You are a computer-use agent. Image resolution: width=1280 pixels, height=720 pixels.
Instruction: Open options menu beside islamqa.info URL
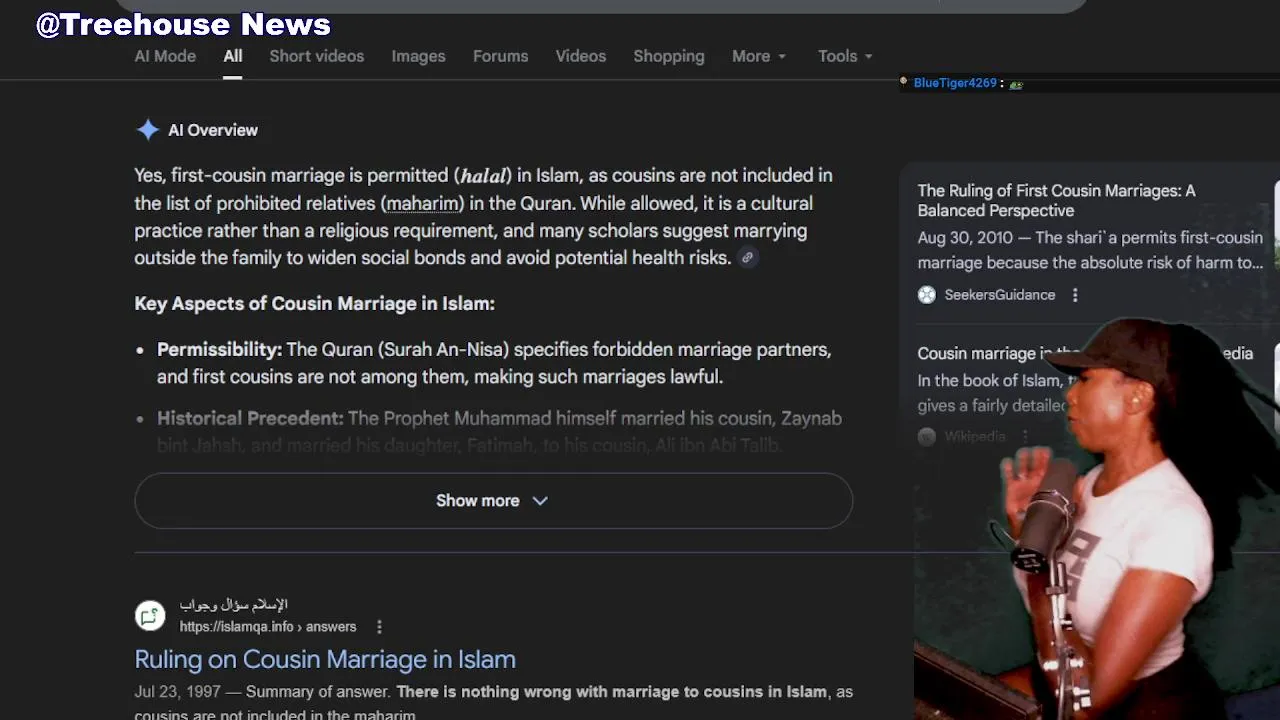(x=379, y=627)
